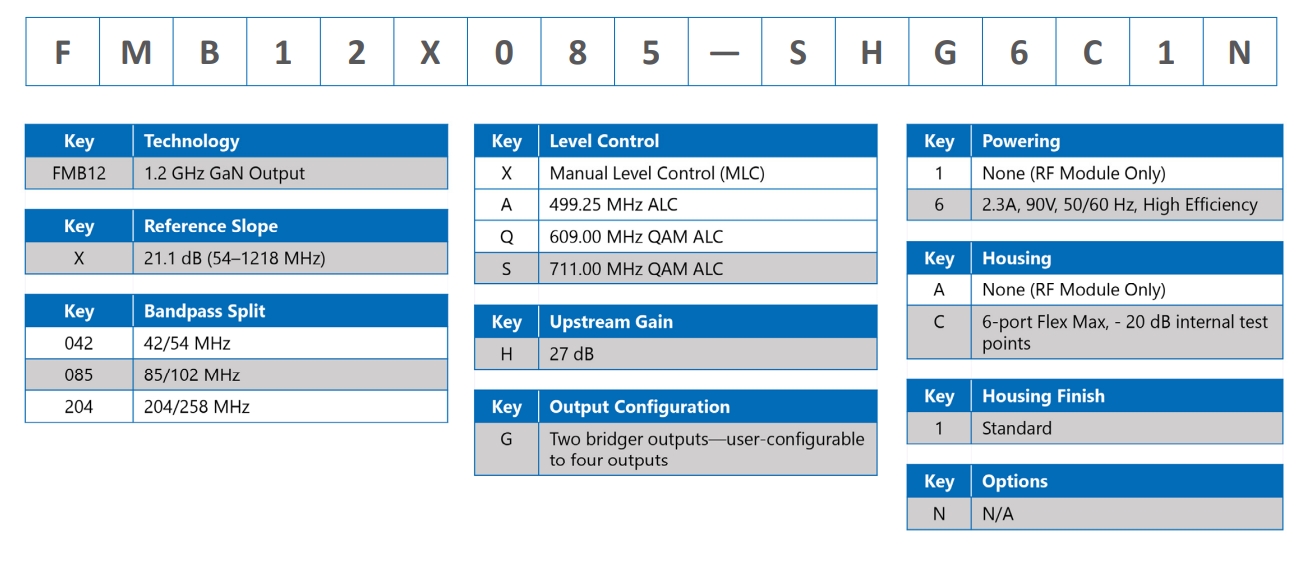Click the Key header beside Technology
This screenshot has height=576, width=1311.
pos(79,141)
